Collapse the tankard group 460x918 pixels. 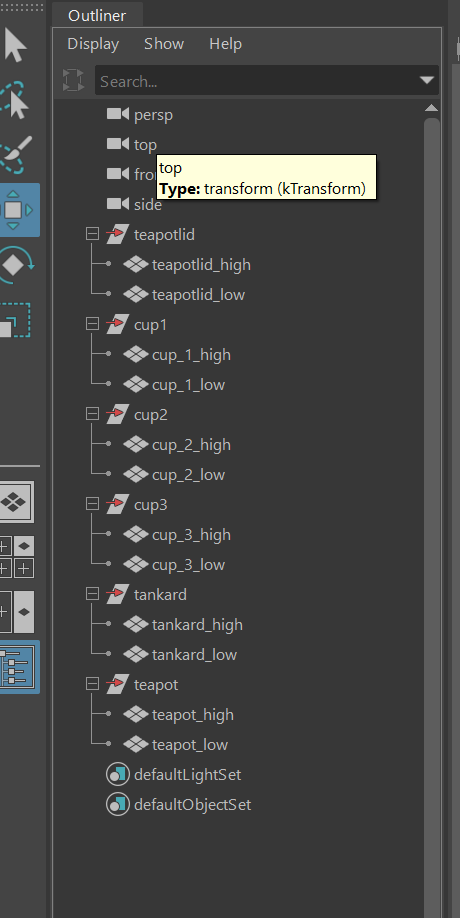click(92, 594)
